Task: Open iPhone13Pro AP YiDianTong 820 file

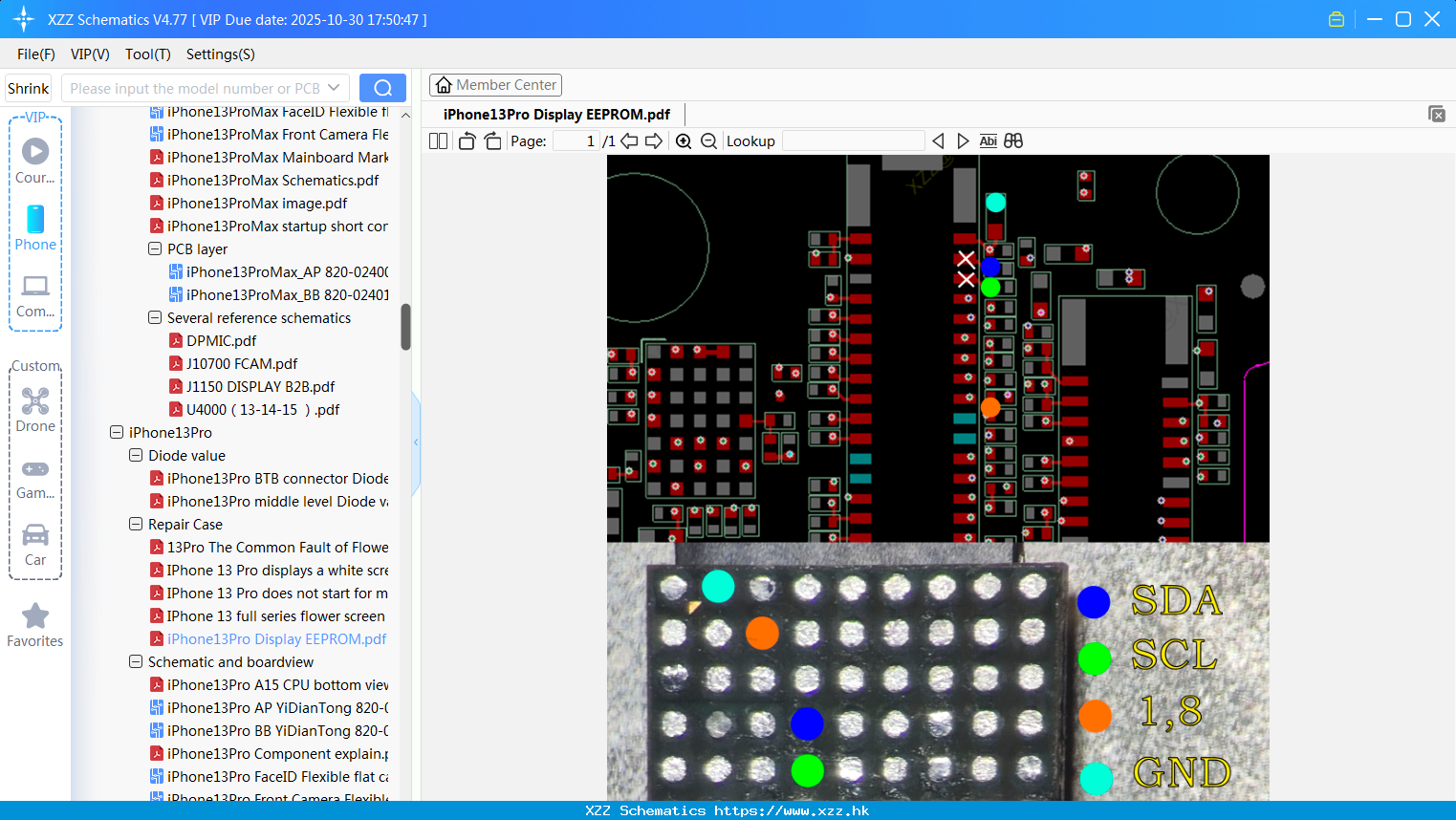Action: pos(277,707)
